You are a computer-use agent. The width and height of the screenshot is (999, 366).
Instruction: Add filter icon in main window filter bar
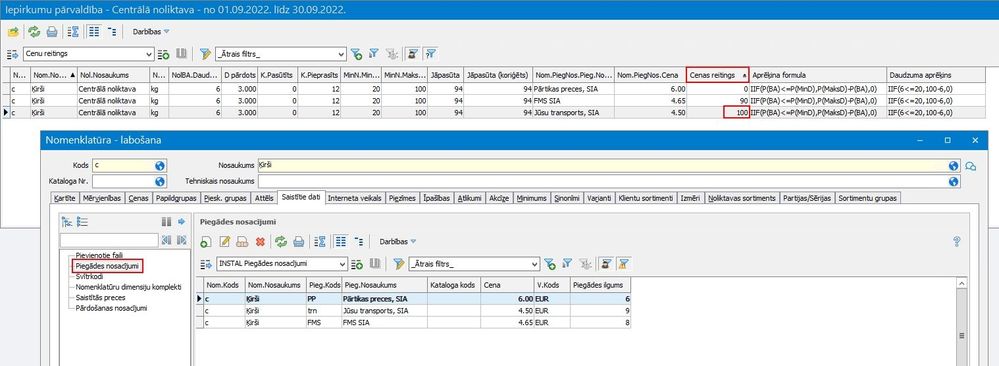point(356,54)
